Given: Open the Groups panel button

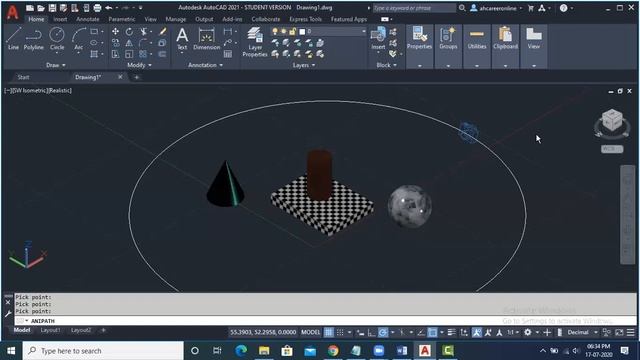Looking at the screenshot, I should pyautogui.click(x=448, y=46).
